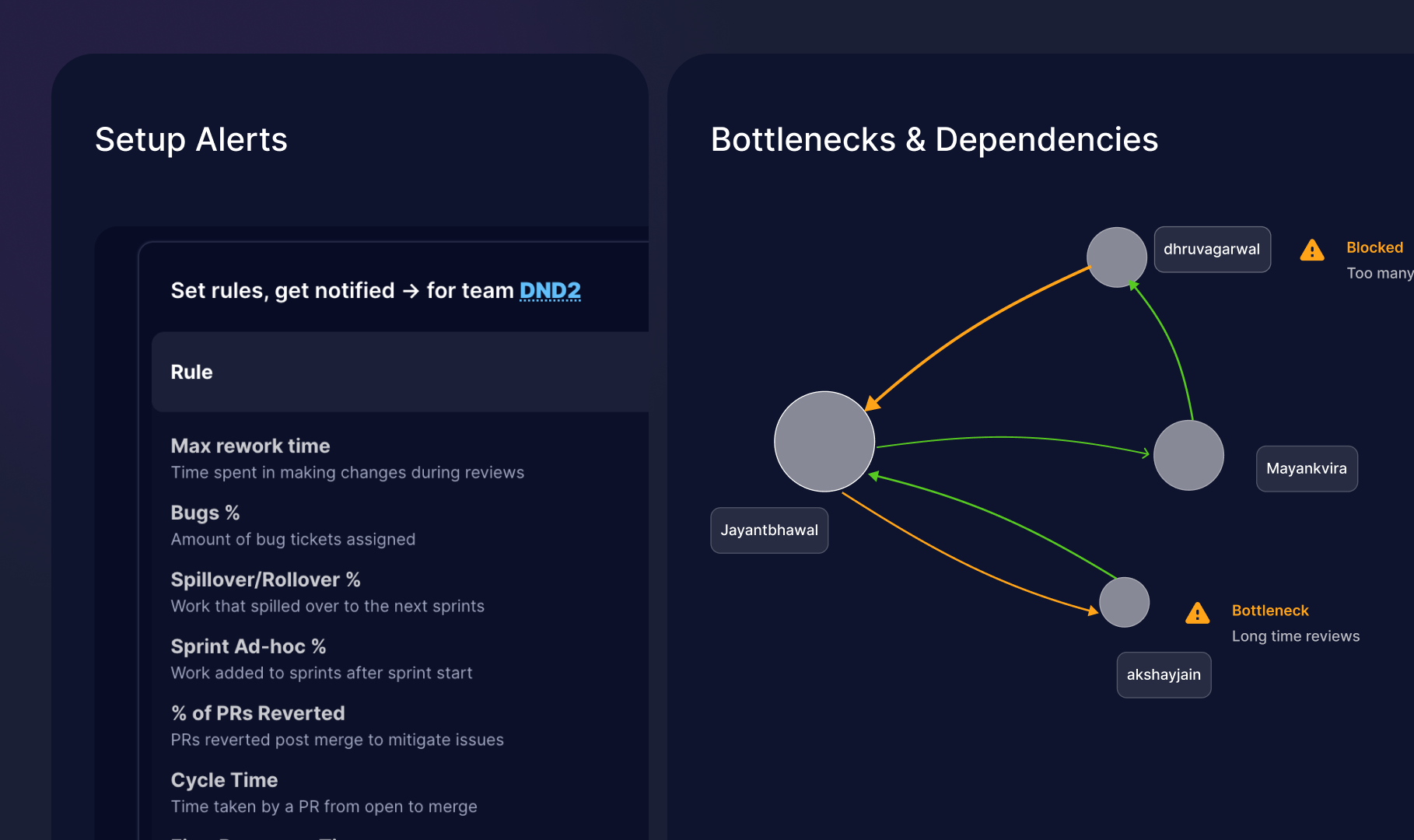1414x840 pixels.
Task: Select the Jayantbhawal name label
Action: (769, 530)
